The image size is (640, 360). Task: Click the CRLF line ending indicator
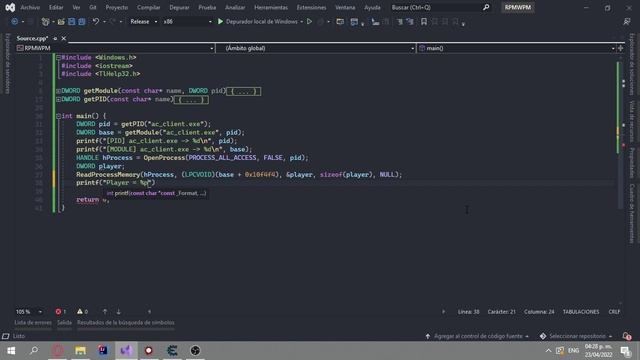tap(614, 312)
